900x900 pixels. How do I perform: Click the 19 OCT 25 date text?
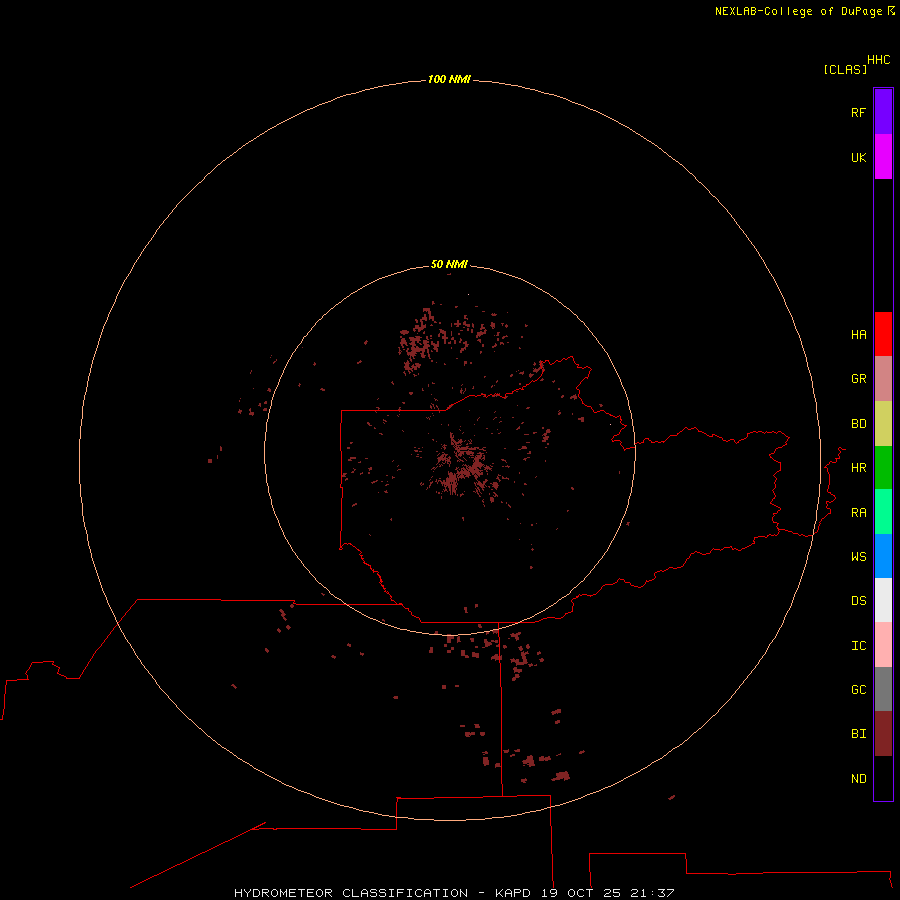click(x=579, y=893)
